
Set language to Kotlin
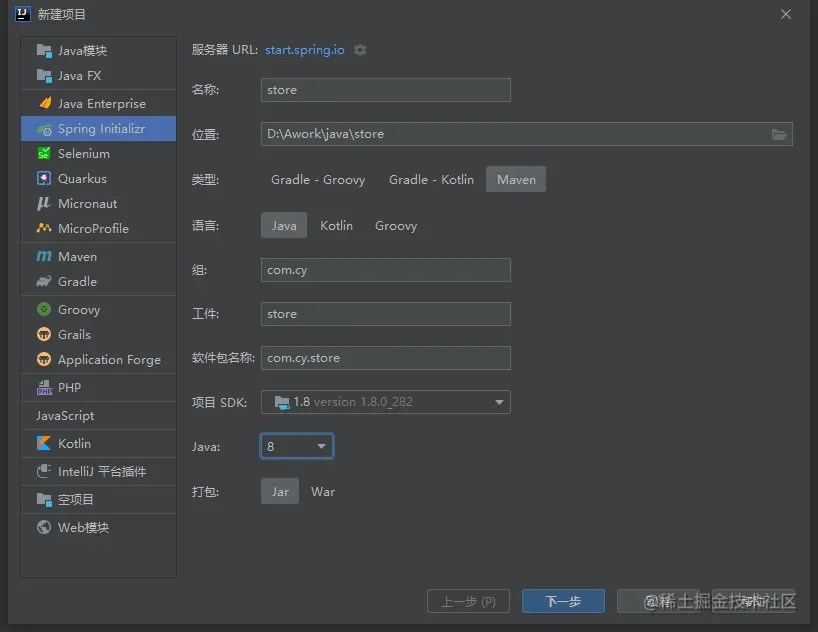tap(336, 225)
